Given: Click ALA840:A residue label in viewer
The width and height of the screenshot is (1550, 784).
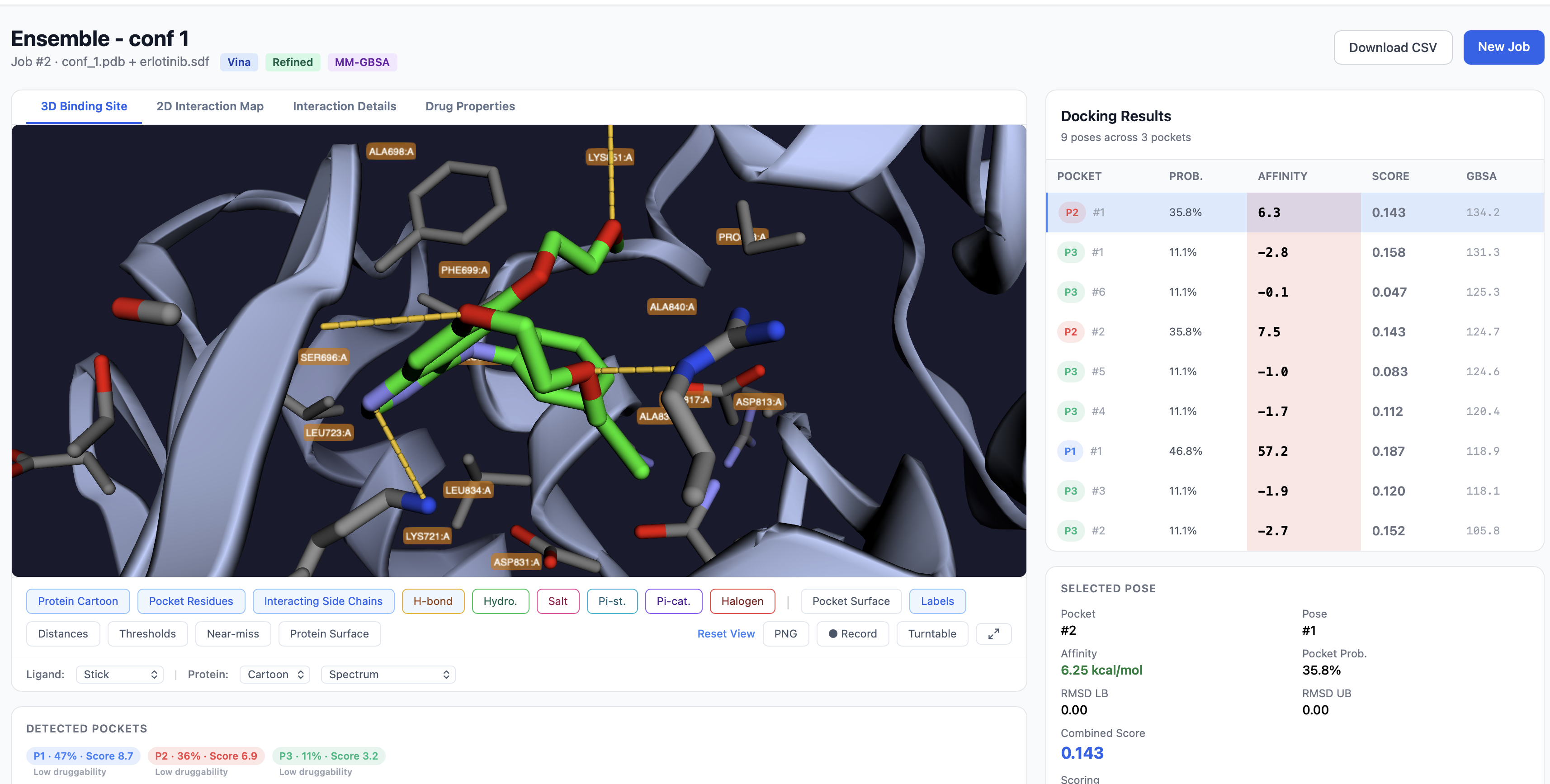Looking at the screenshot, I should pyautogui.click(x=671, y=306).
